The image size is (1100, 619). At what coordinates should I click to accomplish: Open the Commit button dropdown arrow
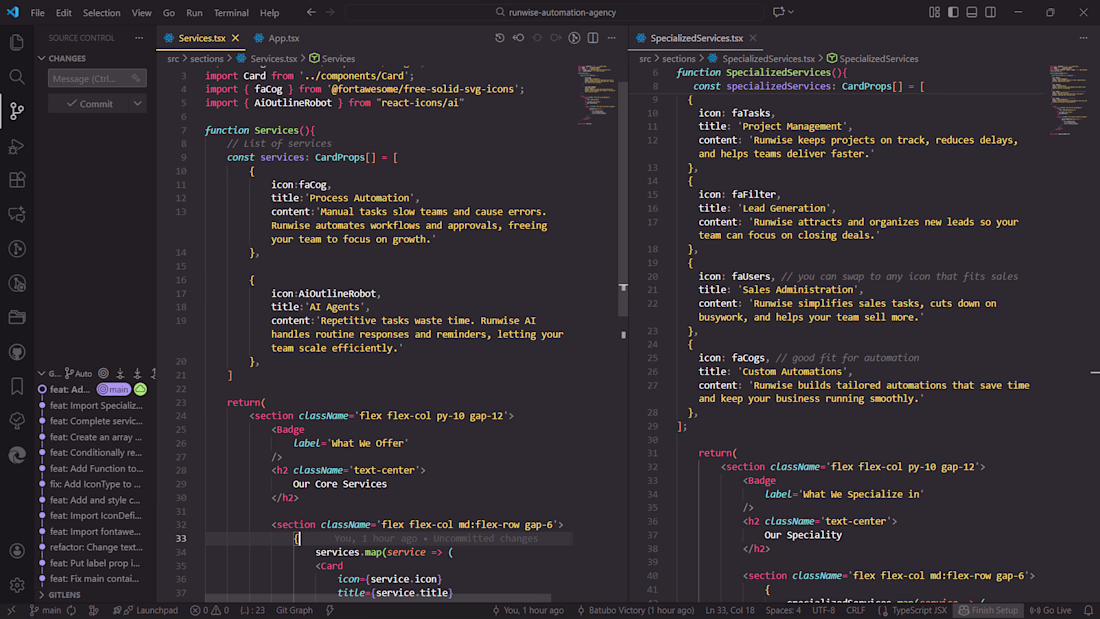coord(138,103)
